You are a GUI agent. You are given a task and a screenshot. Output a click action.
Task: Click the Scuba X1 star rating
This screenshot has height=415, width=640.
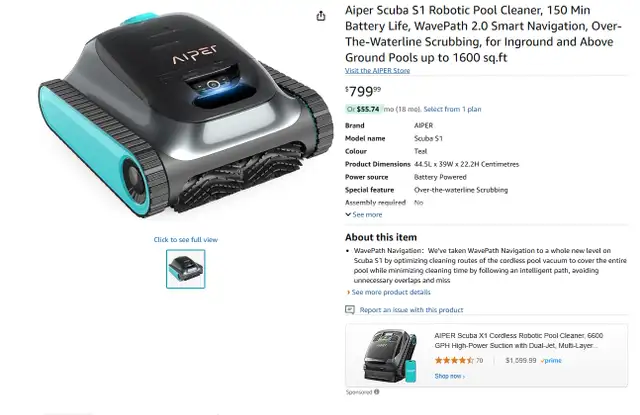pyautogui.click(x=454, y=360)
